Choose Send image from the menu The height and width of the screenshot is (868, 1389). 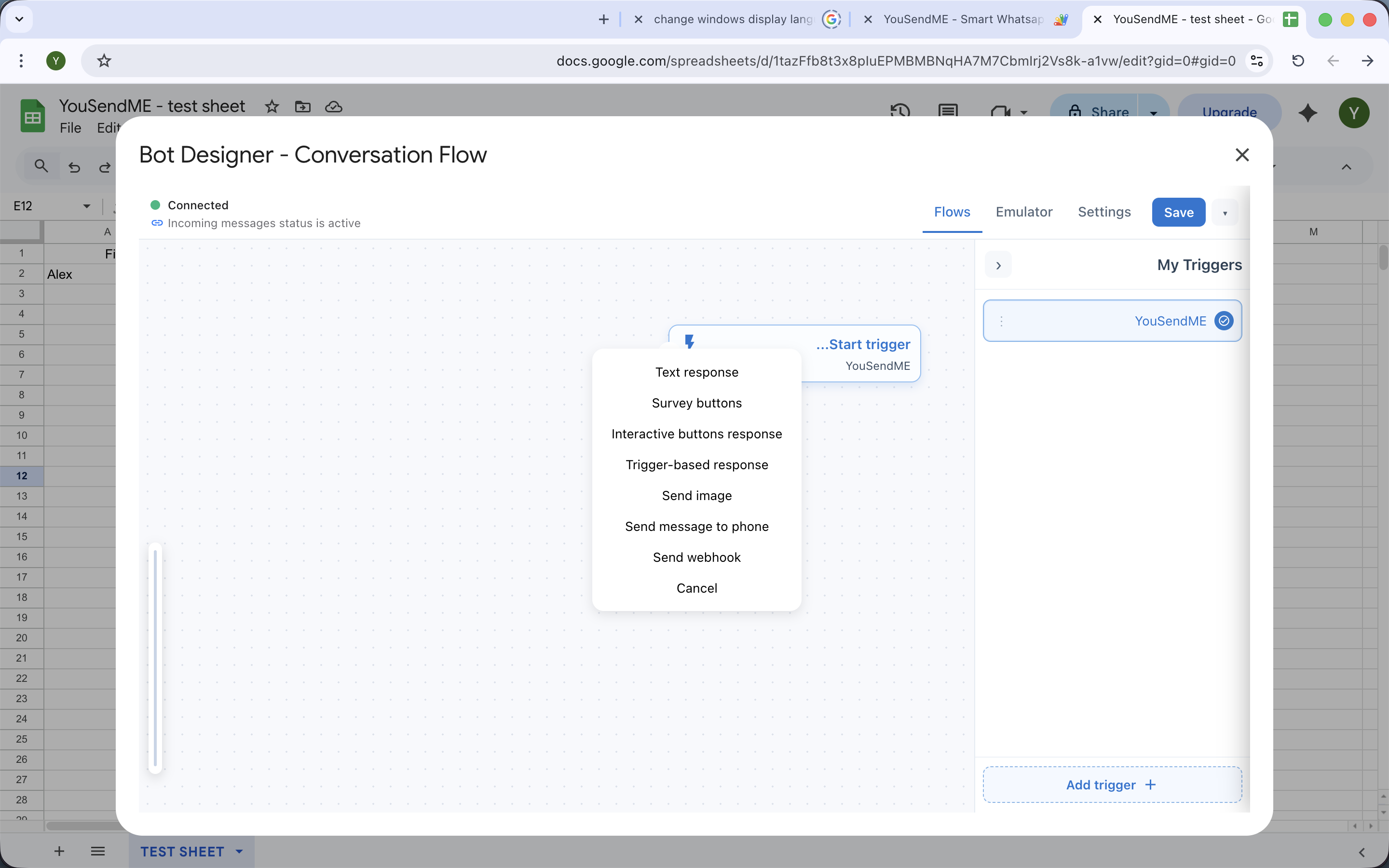(x=697, y=495)
